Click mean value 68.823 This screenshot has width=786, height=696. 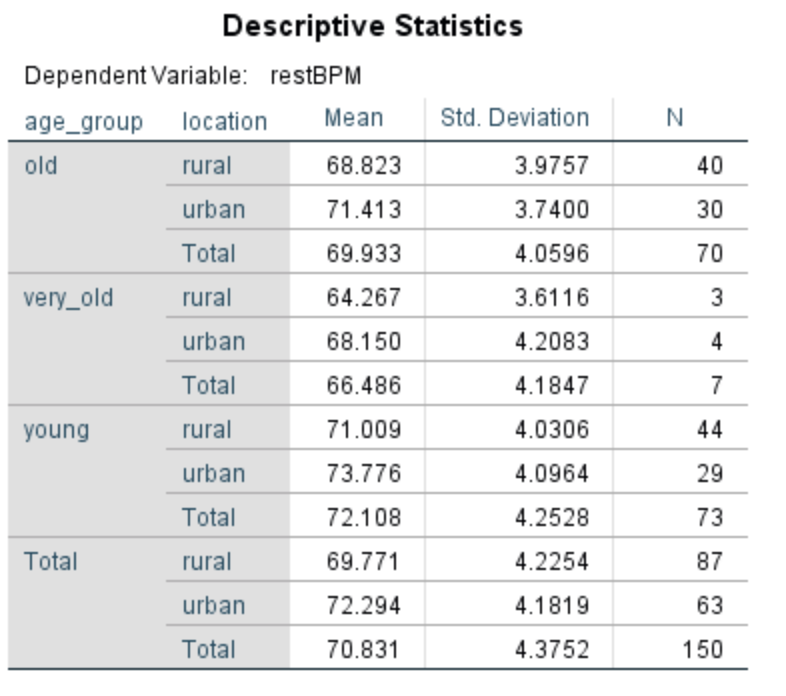pyautogui.click(x=363, y=166)
